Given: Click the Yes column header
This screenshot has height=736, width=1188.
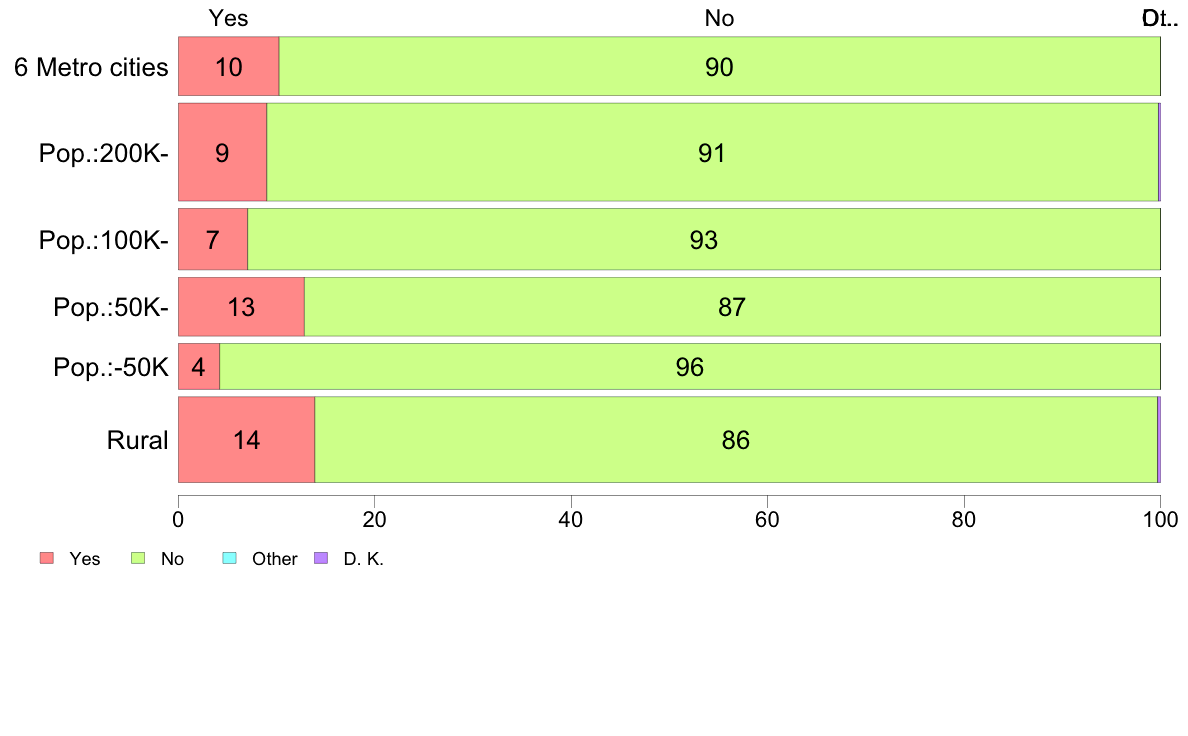Looking at the screenshot, I should [228, 17].
